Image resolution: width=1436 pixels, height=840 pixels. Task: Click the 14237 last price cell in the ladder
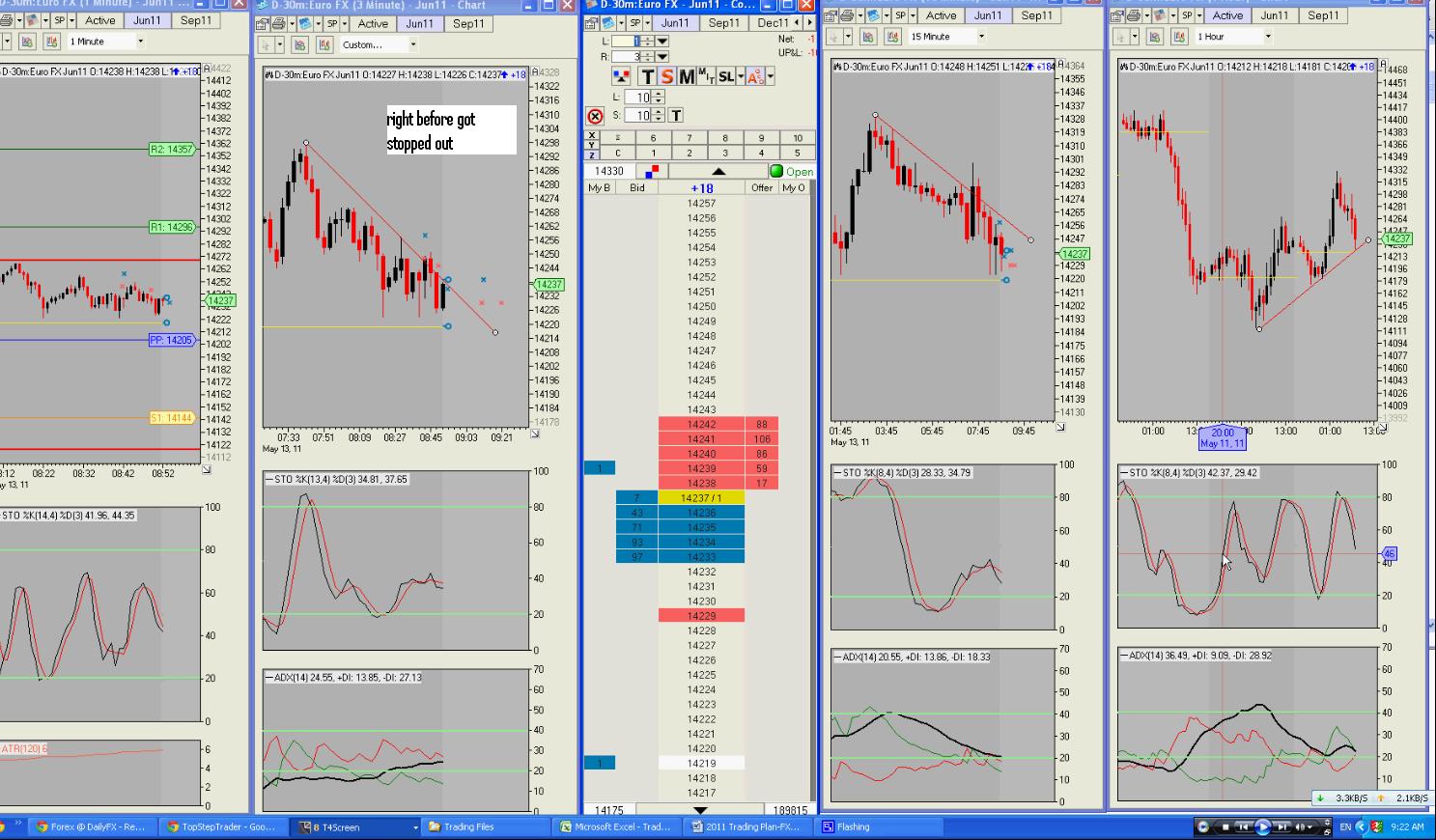(x=701, y=498)
